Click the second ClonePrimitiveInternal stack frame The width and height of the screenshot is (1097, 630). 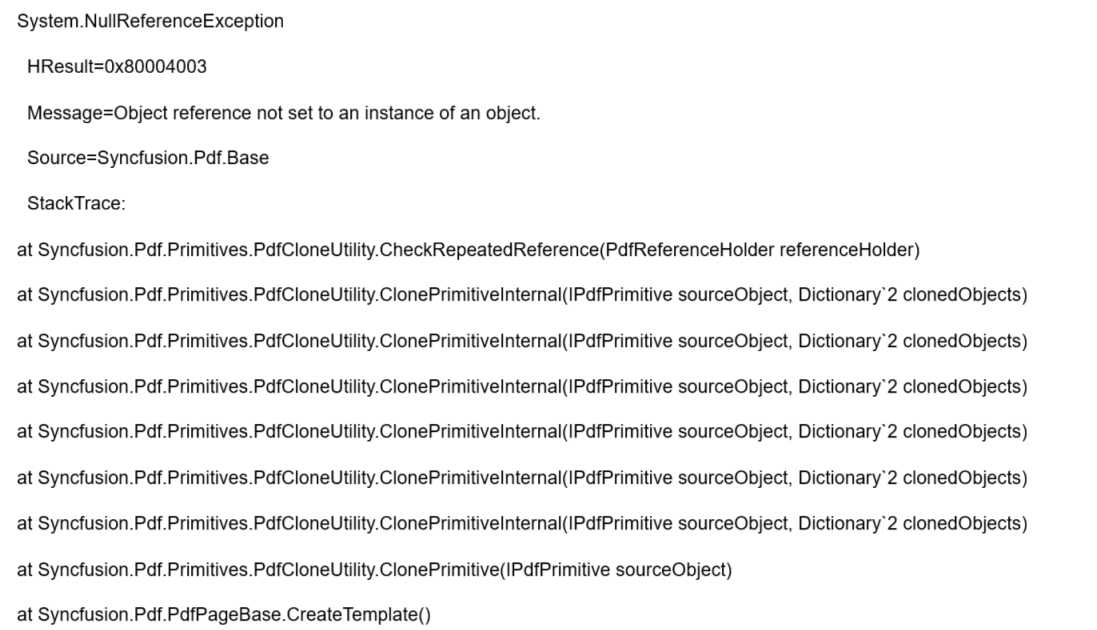[521, 341]
